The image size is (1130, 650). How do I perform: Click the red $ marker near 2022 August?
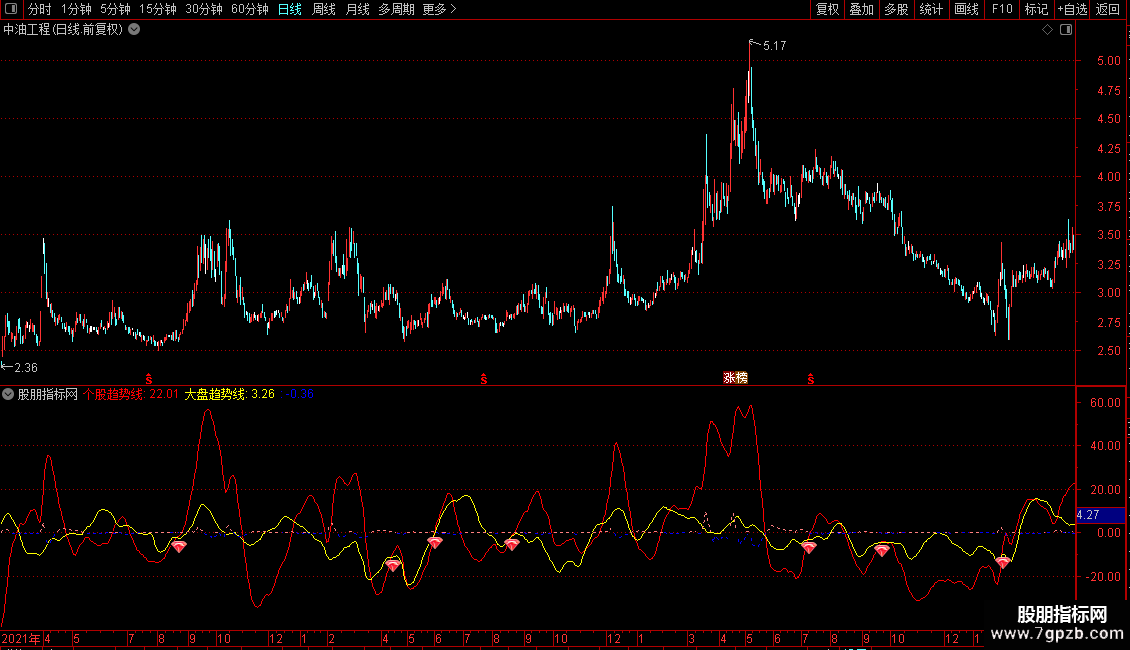tap(484, 379)
